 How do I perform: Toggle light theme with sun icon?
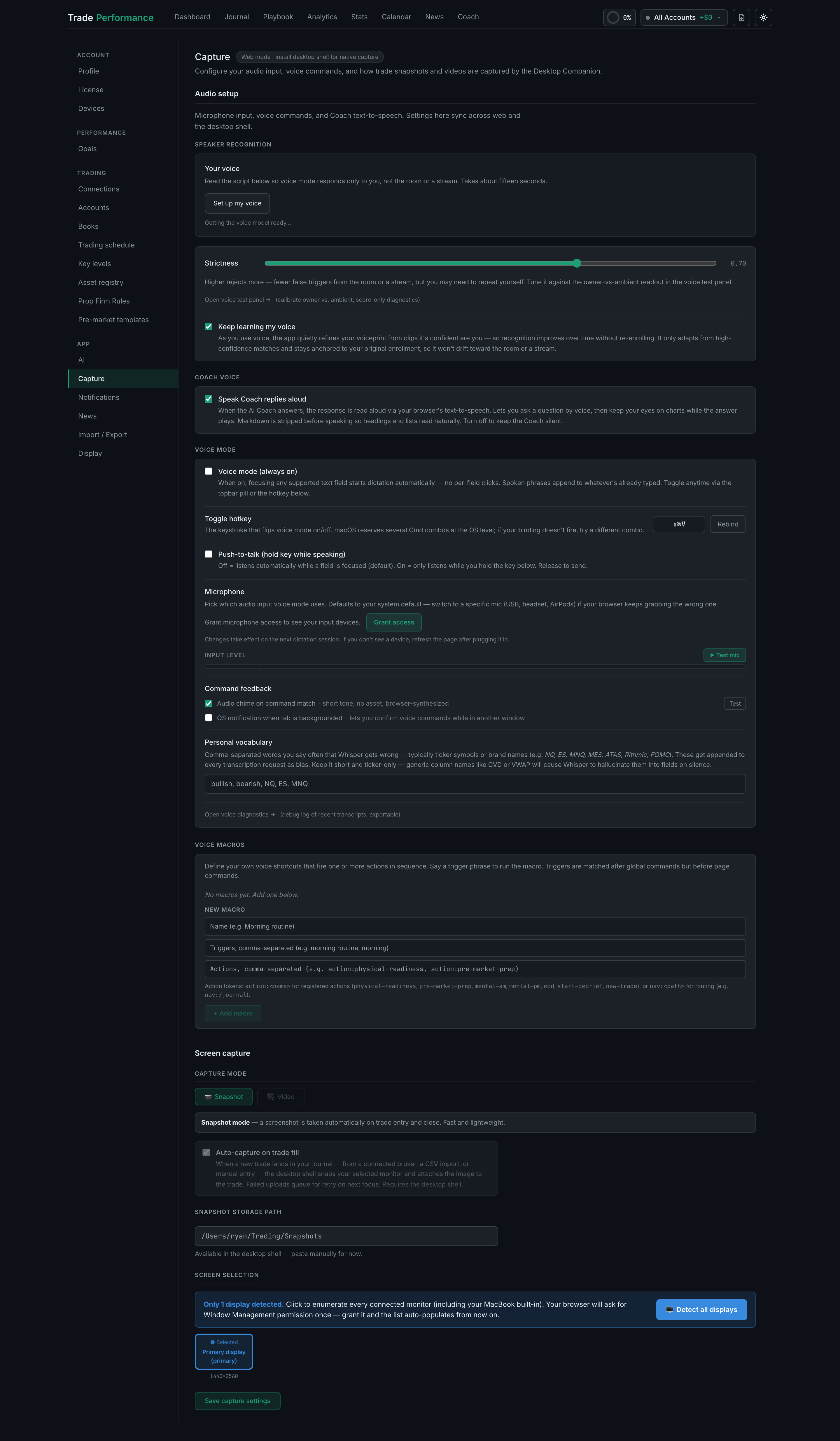click(x=763, y=18)
